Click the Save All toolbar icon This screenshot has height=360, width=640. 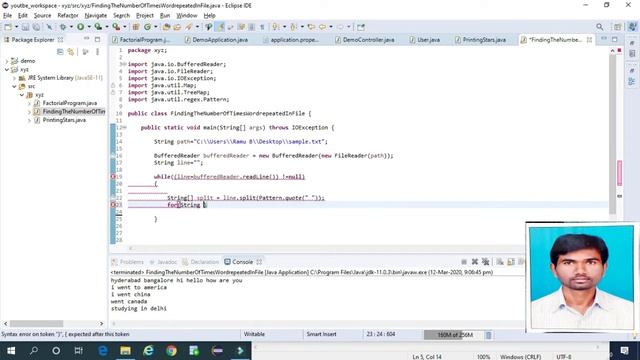(36, 27)
